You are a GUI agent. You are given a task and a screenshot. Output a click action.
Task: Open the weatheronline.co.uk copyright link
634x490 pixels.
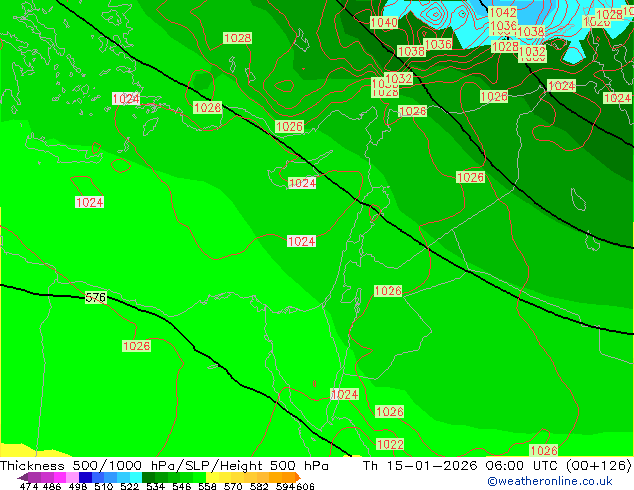[x=550, y=481]
